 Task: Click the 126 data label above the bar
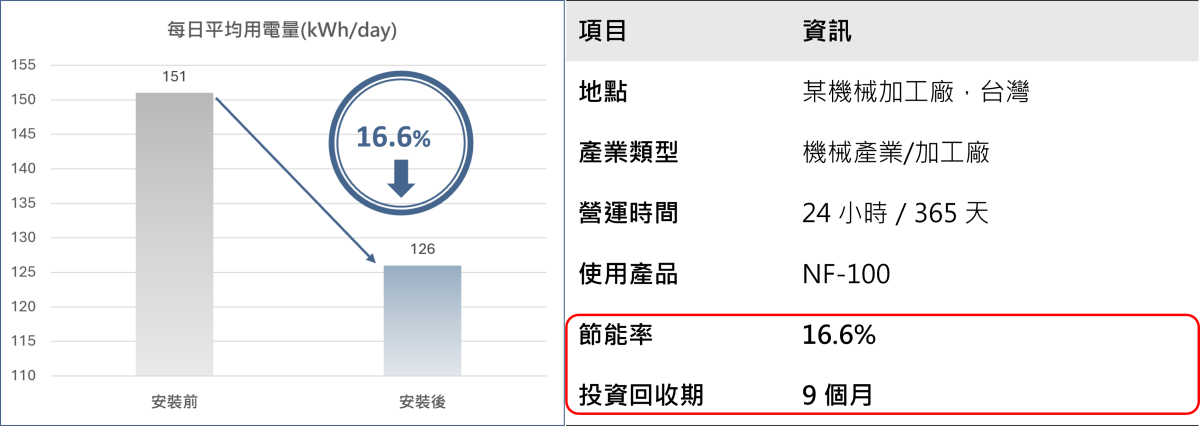coord(422,250)
